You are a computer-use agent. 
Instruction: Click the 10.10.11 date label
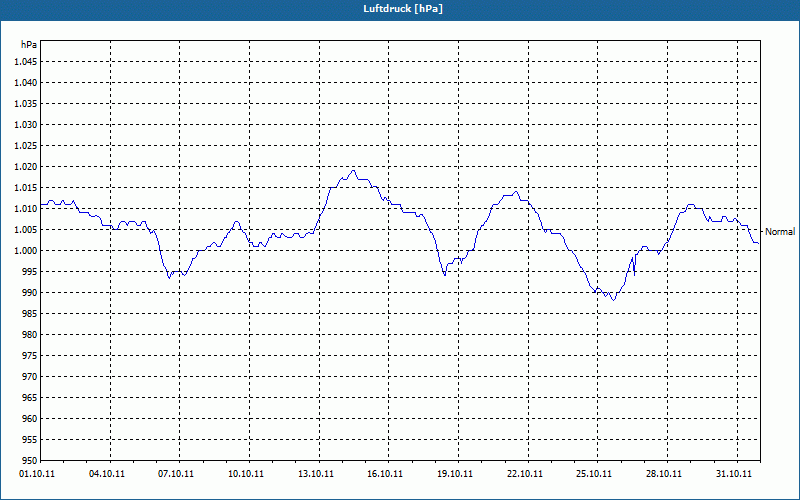click(x=246, y=474)
